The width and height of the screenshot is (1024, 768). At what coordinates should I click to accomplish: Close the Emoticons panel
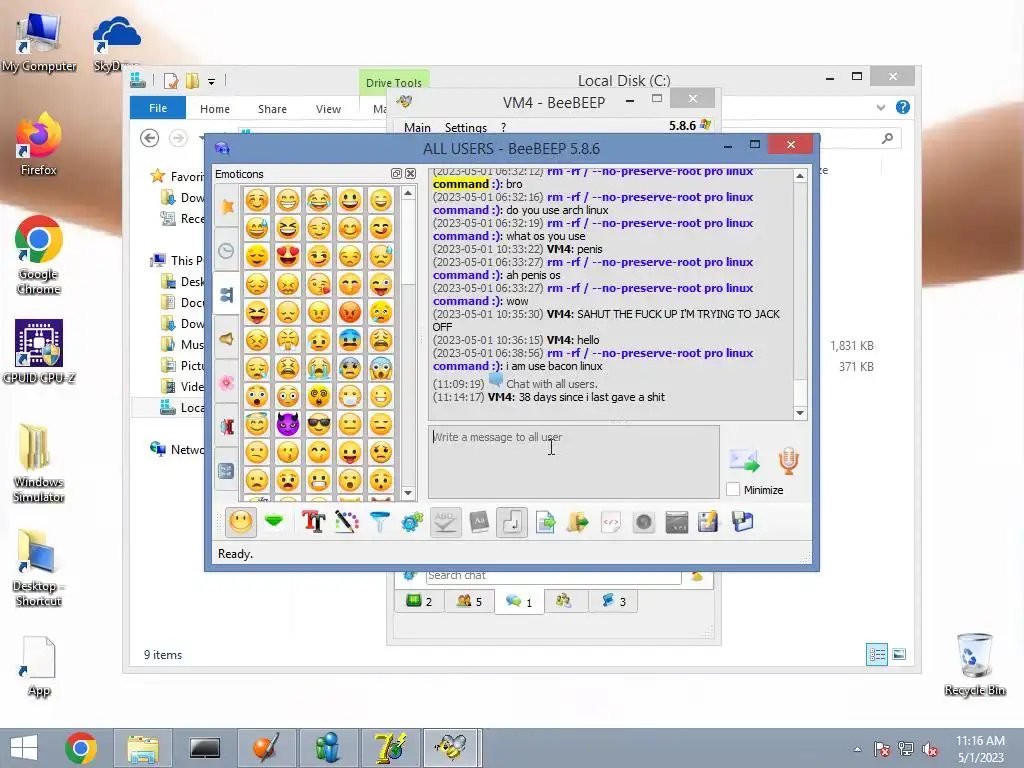click(x=410, y=174)
